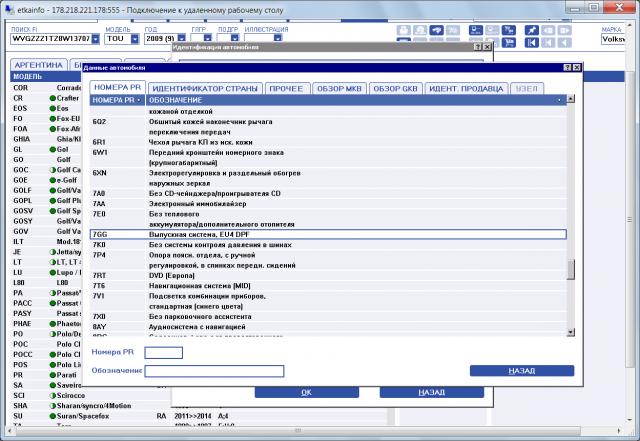This screenshot has width=640, height=441.
Task: Open the ОБЗОР МКВ tab
Action: pyautogui.click(x=339, y=89)
